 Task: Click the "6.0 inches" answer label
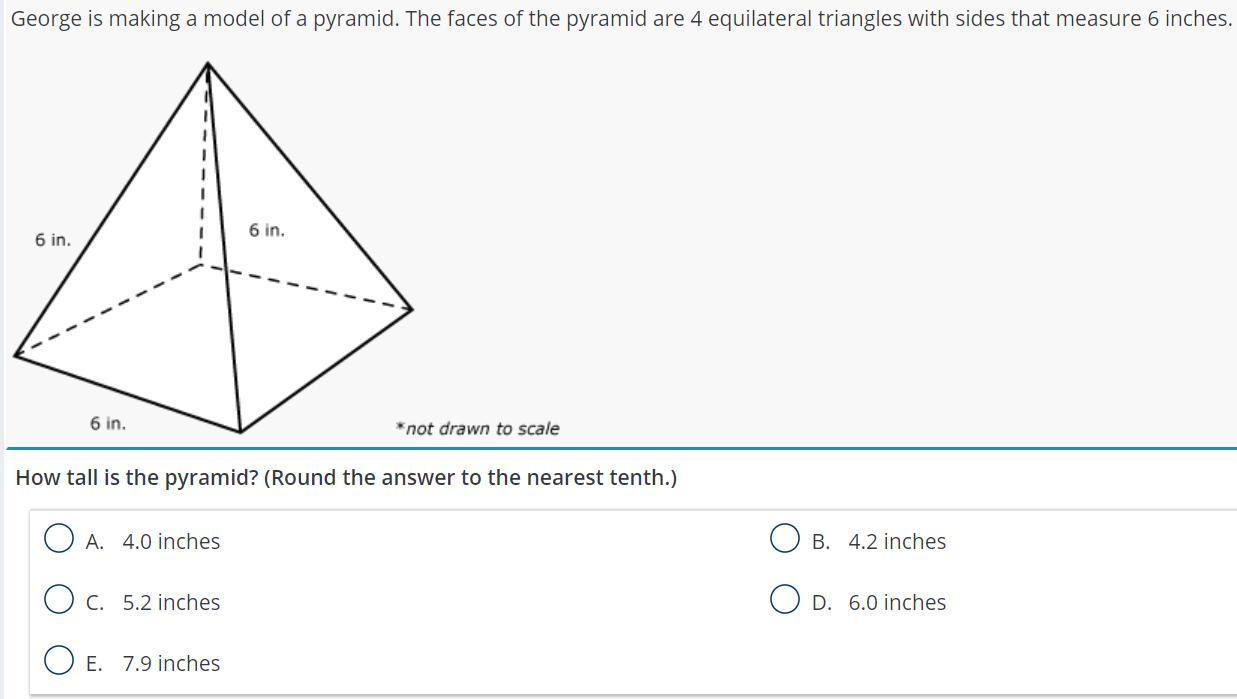(x=897, y=602)
